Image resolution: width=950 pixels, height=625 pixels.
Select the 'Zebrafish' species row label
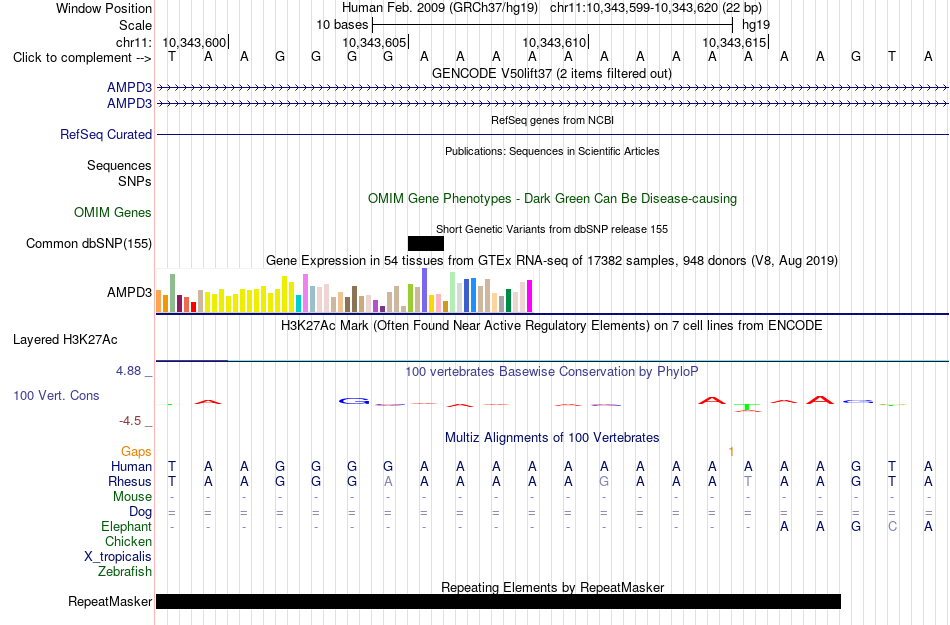tap(125, 571)
